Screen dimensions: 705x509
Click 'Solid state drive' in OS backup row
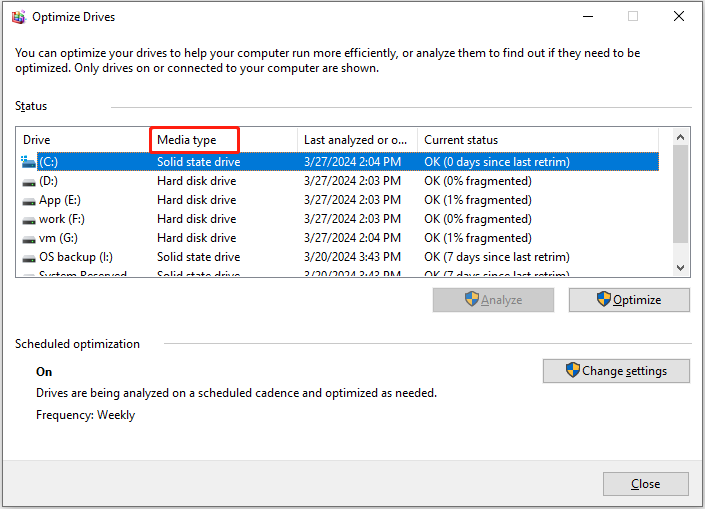click(x=198, y=257)
